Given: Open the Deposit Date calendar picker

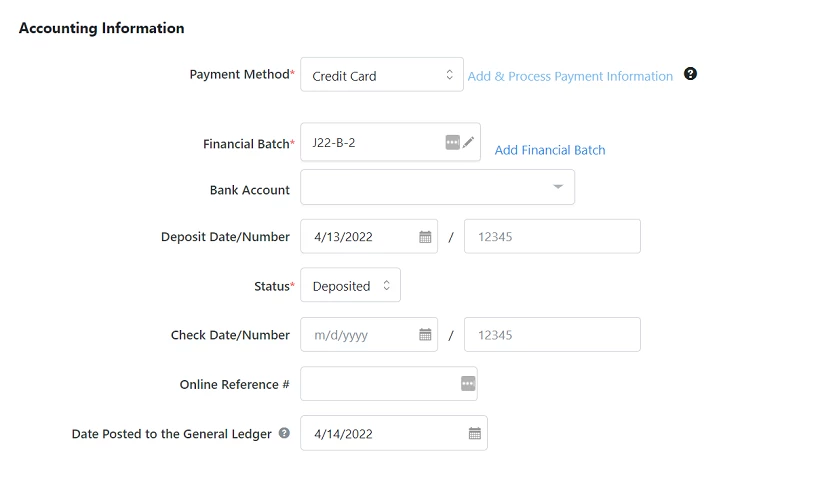Looking at the screenshot, I should 425,237.
